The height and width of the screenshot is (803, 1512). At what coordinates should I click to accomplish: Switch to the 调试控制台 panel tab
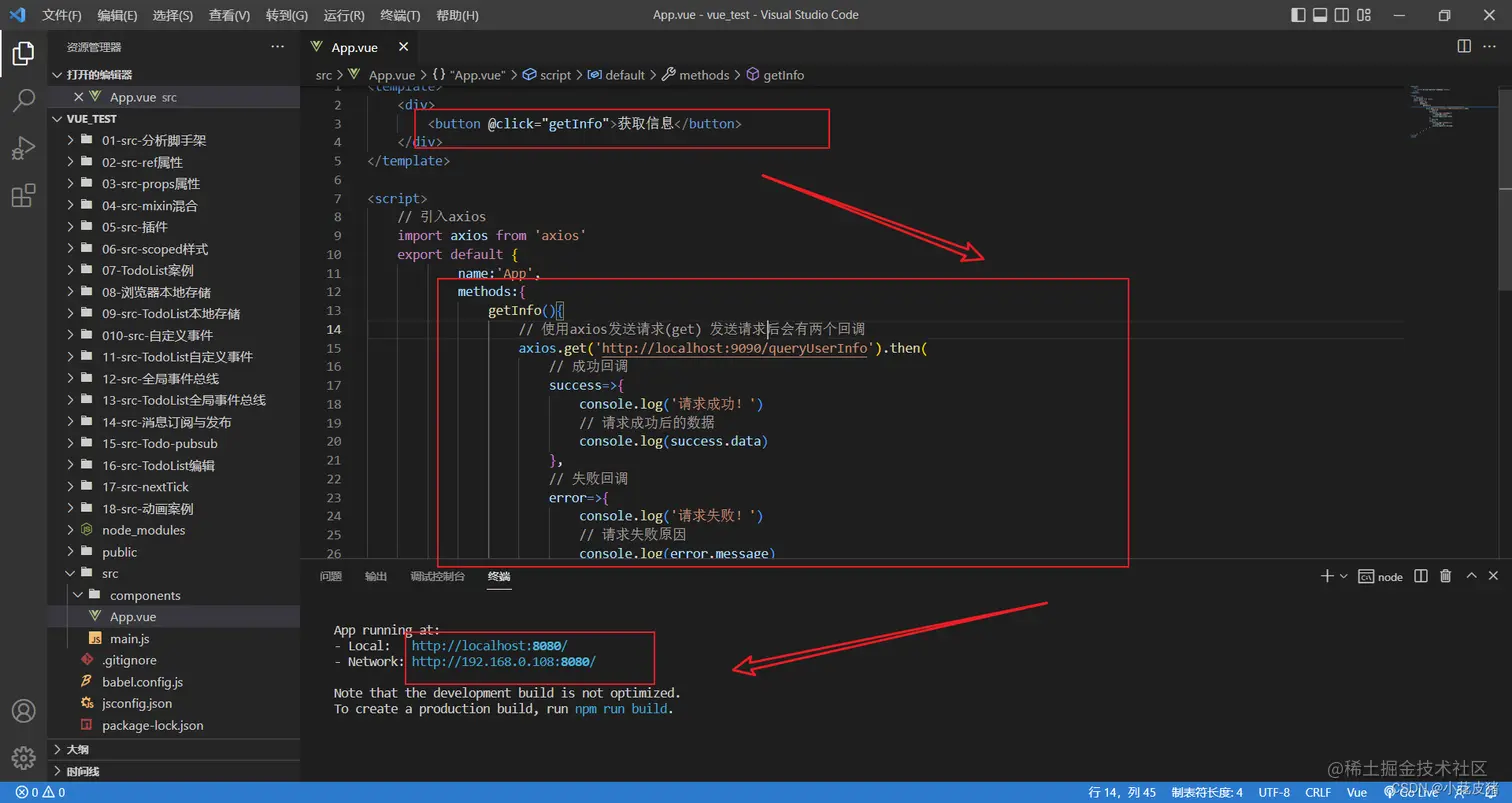click(x=437, y=576)
